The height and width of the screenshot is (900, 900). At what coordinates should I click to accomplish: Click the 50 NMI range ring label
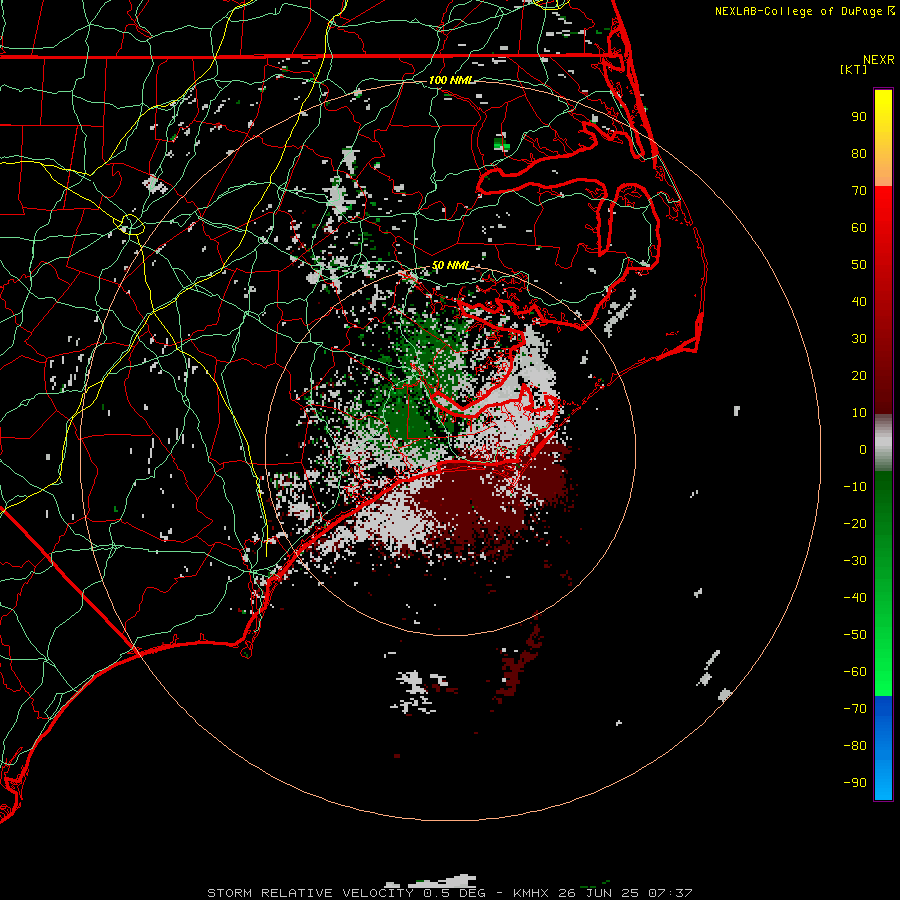(x=451, y=265)
